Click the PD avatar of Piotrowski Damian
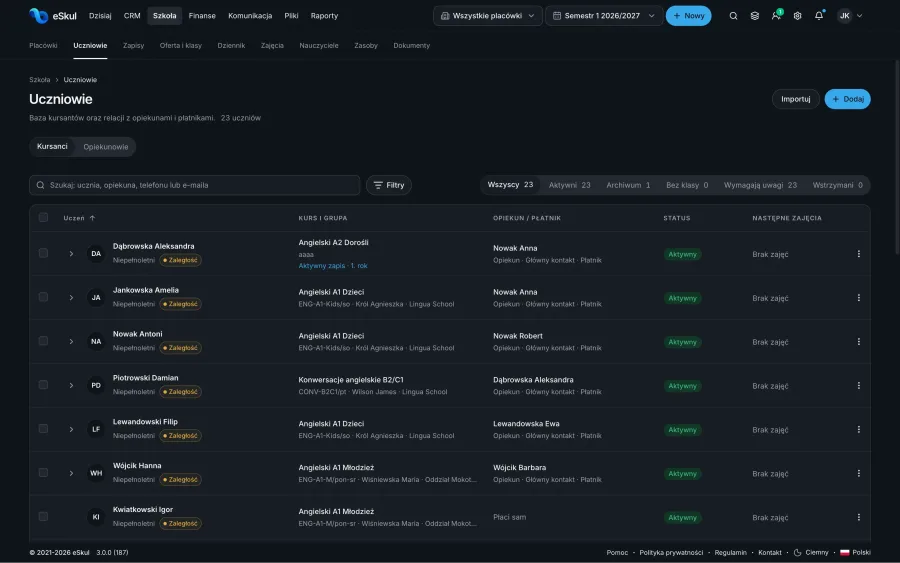The image size is (900, 563). click(x=96, y=385)
